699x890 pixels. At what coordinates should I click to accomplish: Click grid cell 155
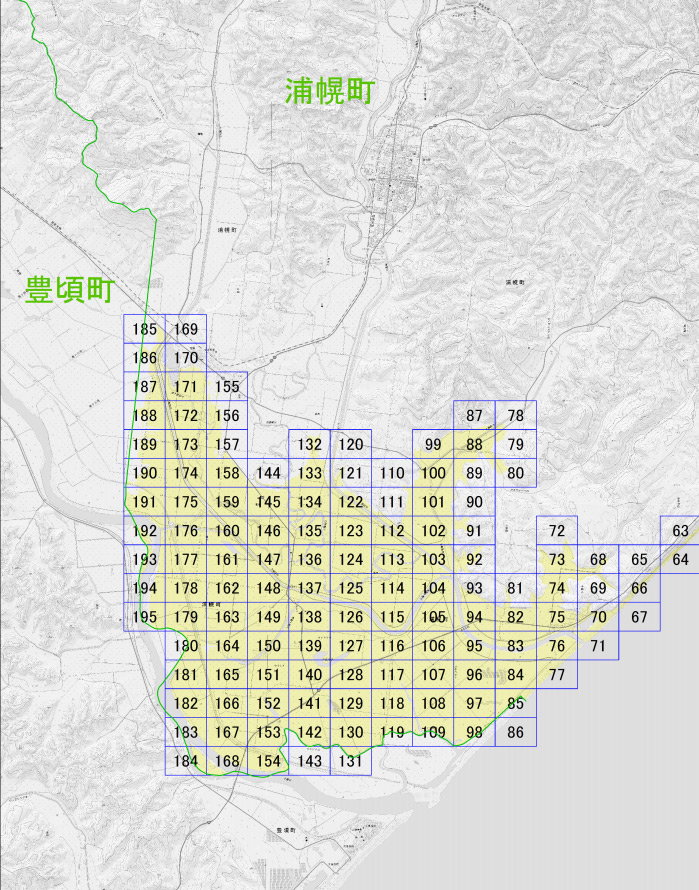click(227, 387)
